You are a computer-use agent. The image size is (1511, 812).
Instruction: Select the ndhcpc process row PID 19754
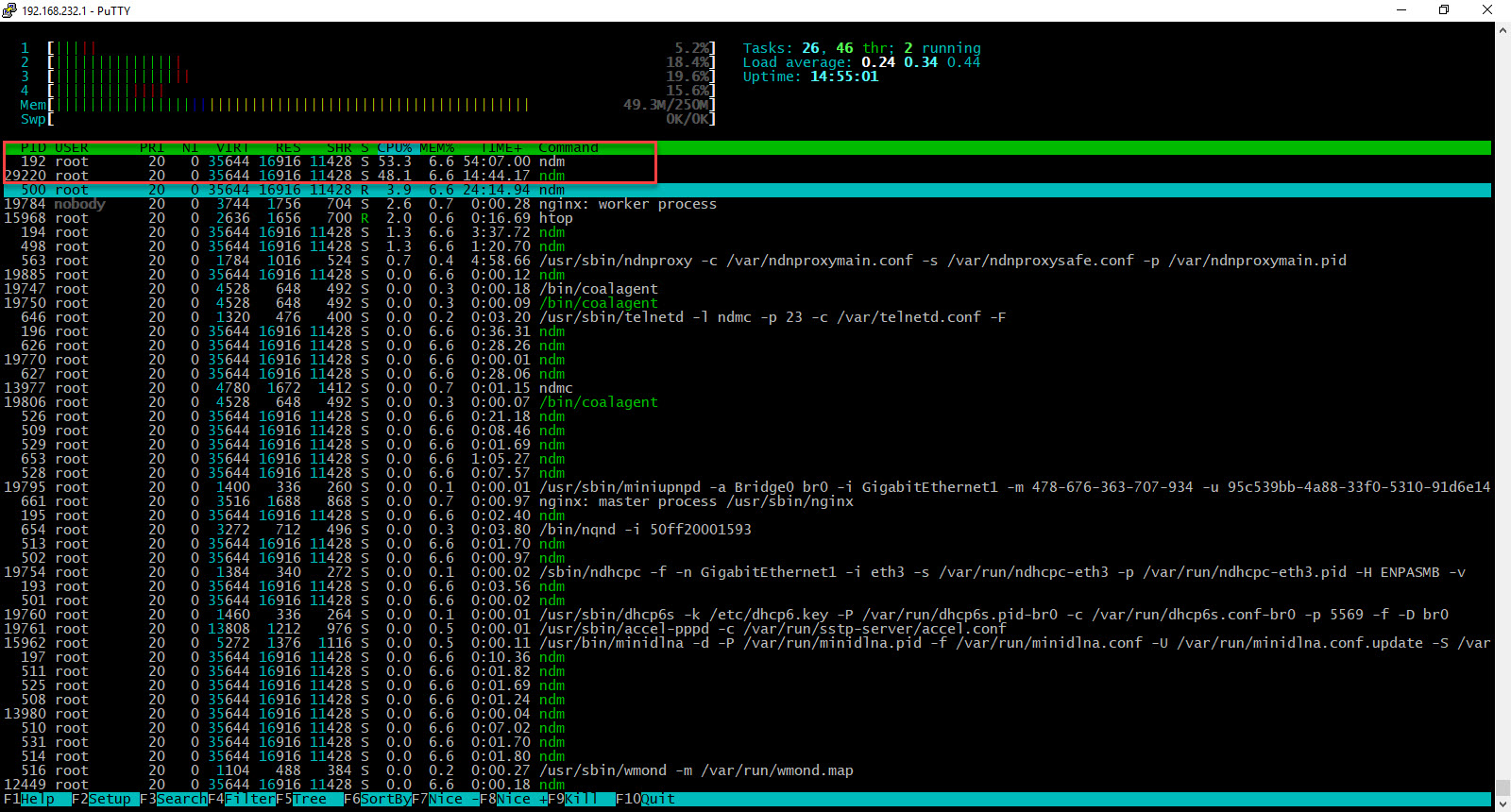pyautogui.click(x=747, y=572)
